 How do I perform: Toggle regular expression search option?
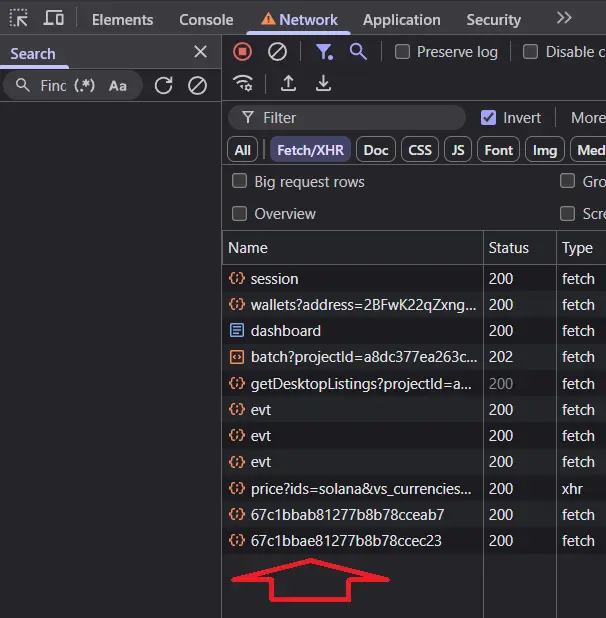[x=84, y=86]
